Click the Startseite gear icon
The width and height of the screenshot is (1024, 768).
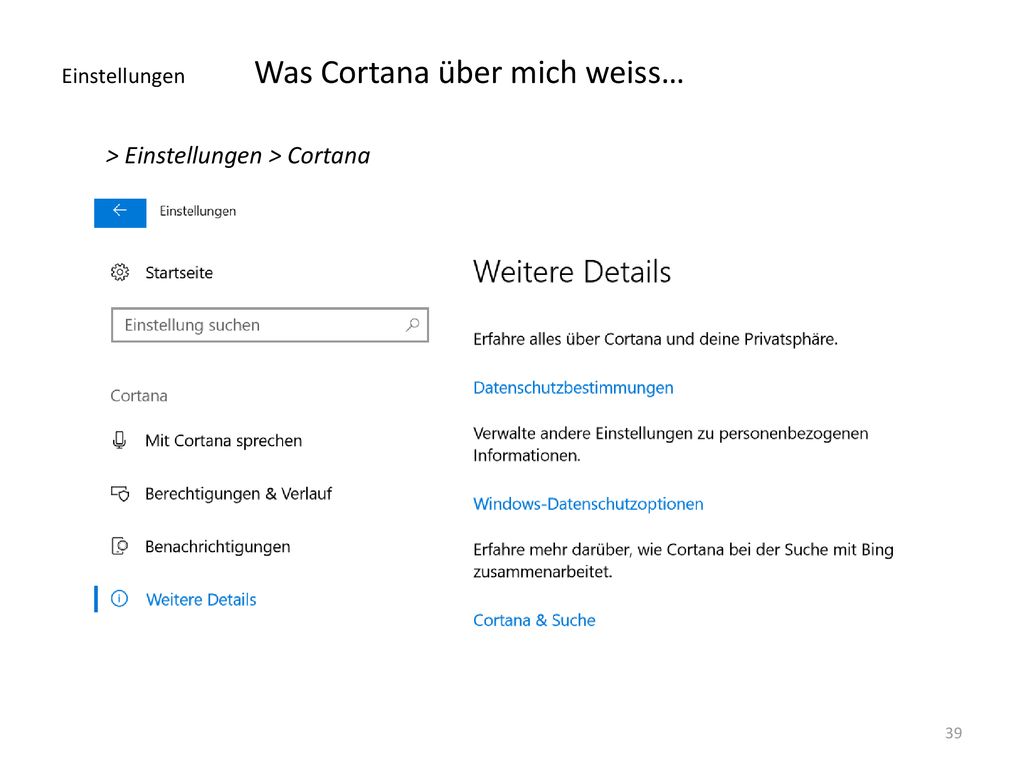pyautogui.click(x=120, y=272)
